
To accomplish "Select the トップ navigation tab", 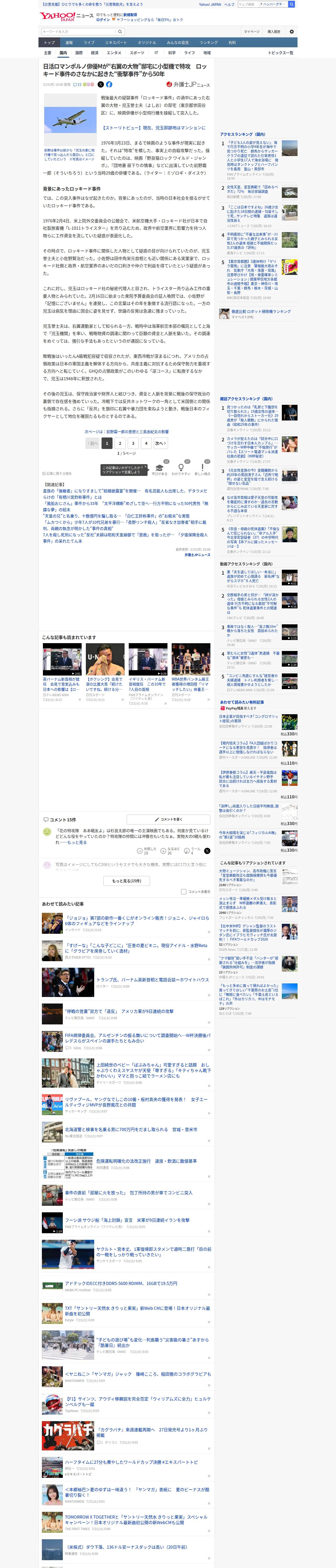I will point(49,43).
